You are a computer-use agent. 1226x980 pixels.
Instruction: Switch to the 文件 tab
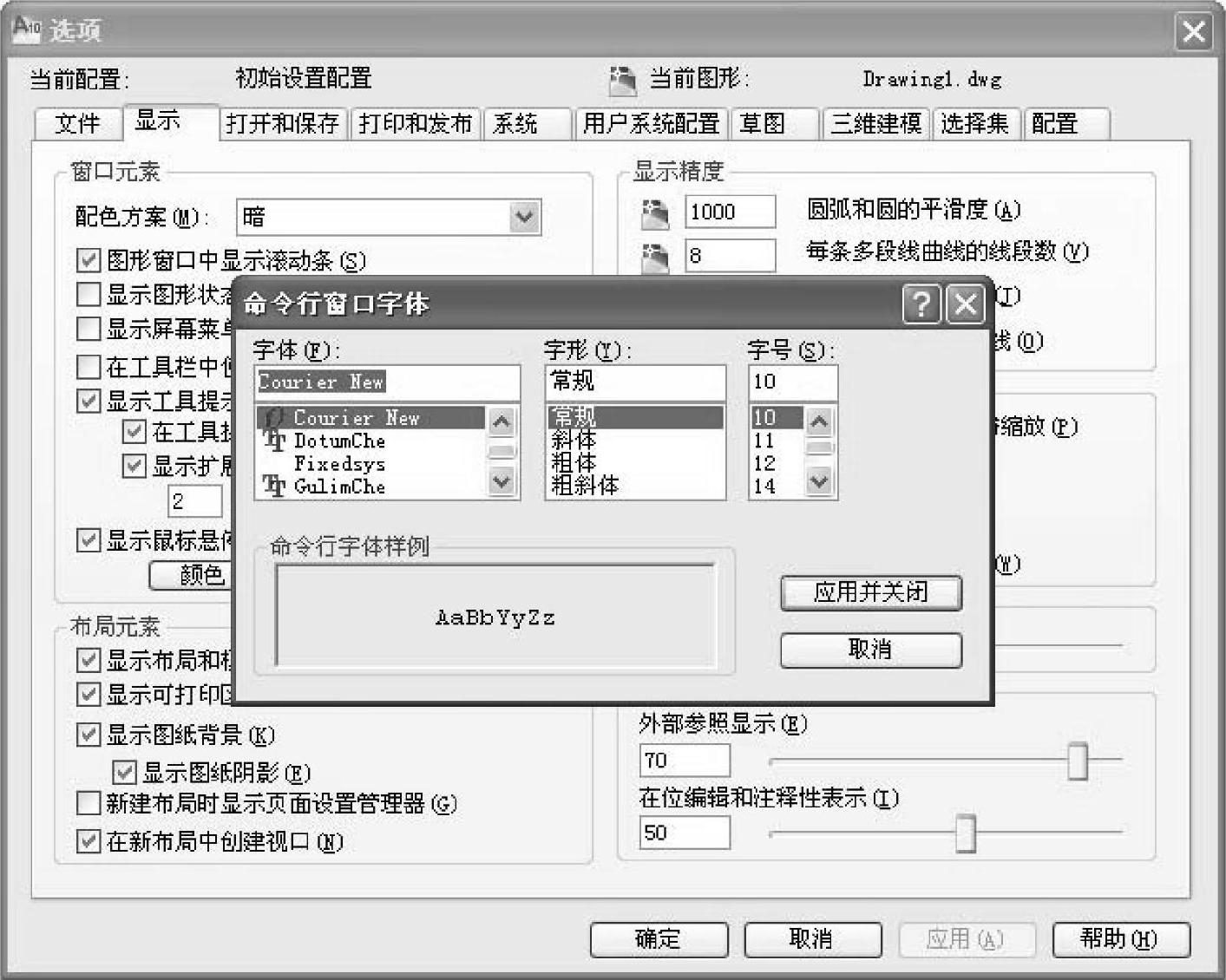[x=77, y=124]
